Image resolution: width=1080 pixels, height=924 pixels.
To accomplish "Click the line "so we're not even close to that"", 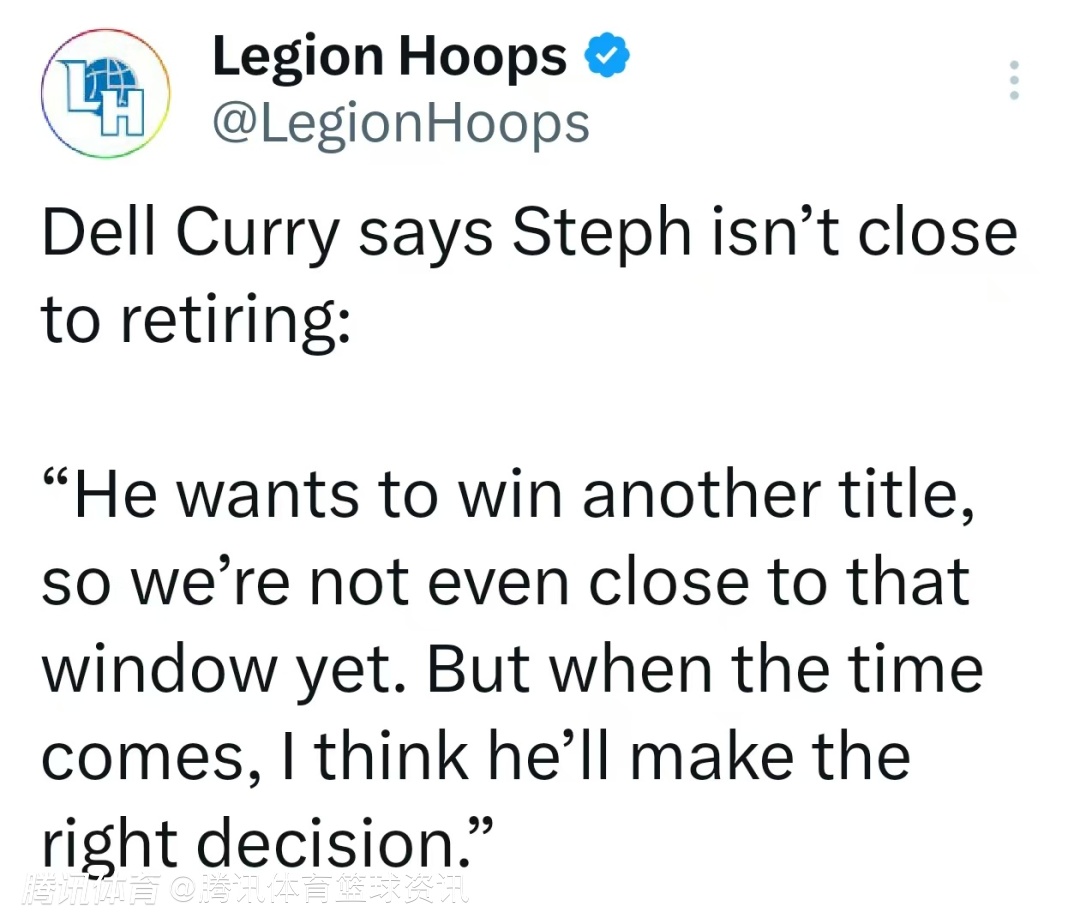I will 506,582.
